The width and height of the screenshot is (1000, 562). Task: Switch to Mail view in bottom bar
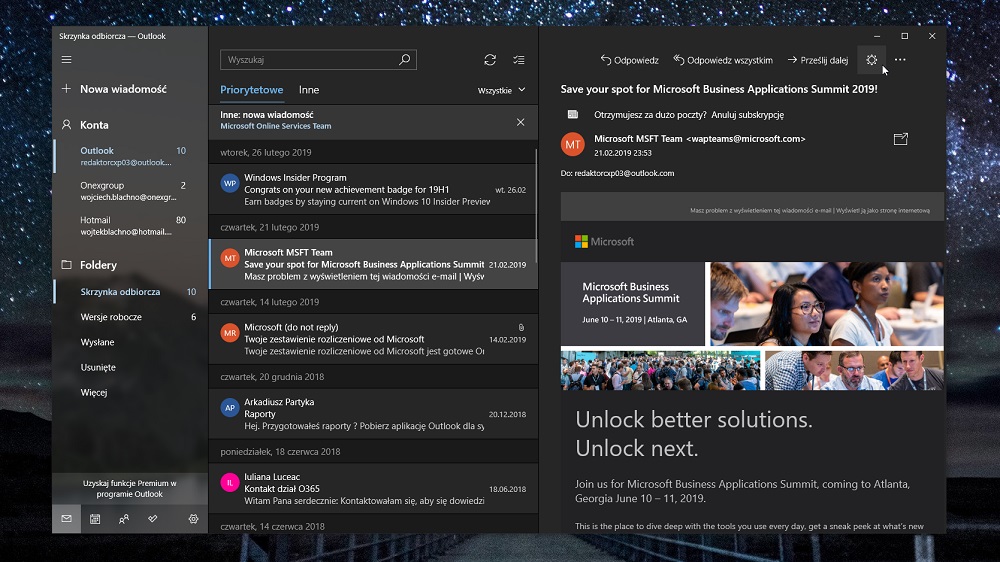(66, 519)
